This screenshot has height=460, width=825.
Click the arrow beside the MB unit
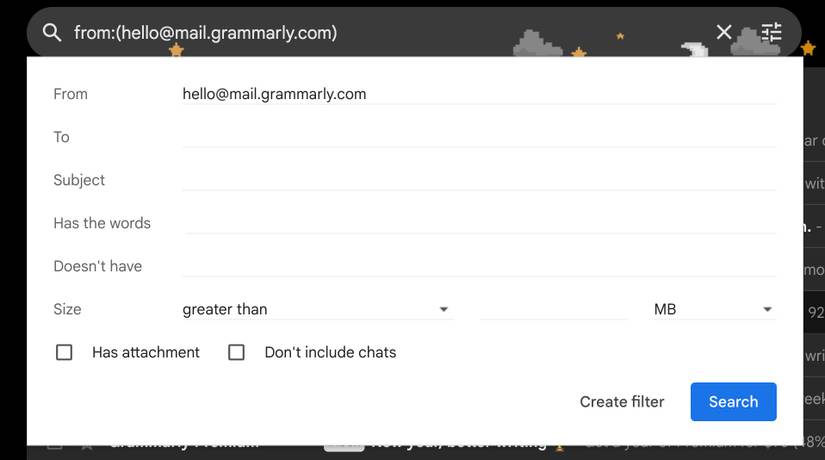tap(767, 310)
